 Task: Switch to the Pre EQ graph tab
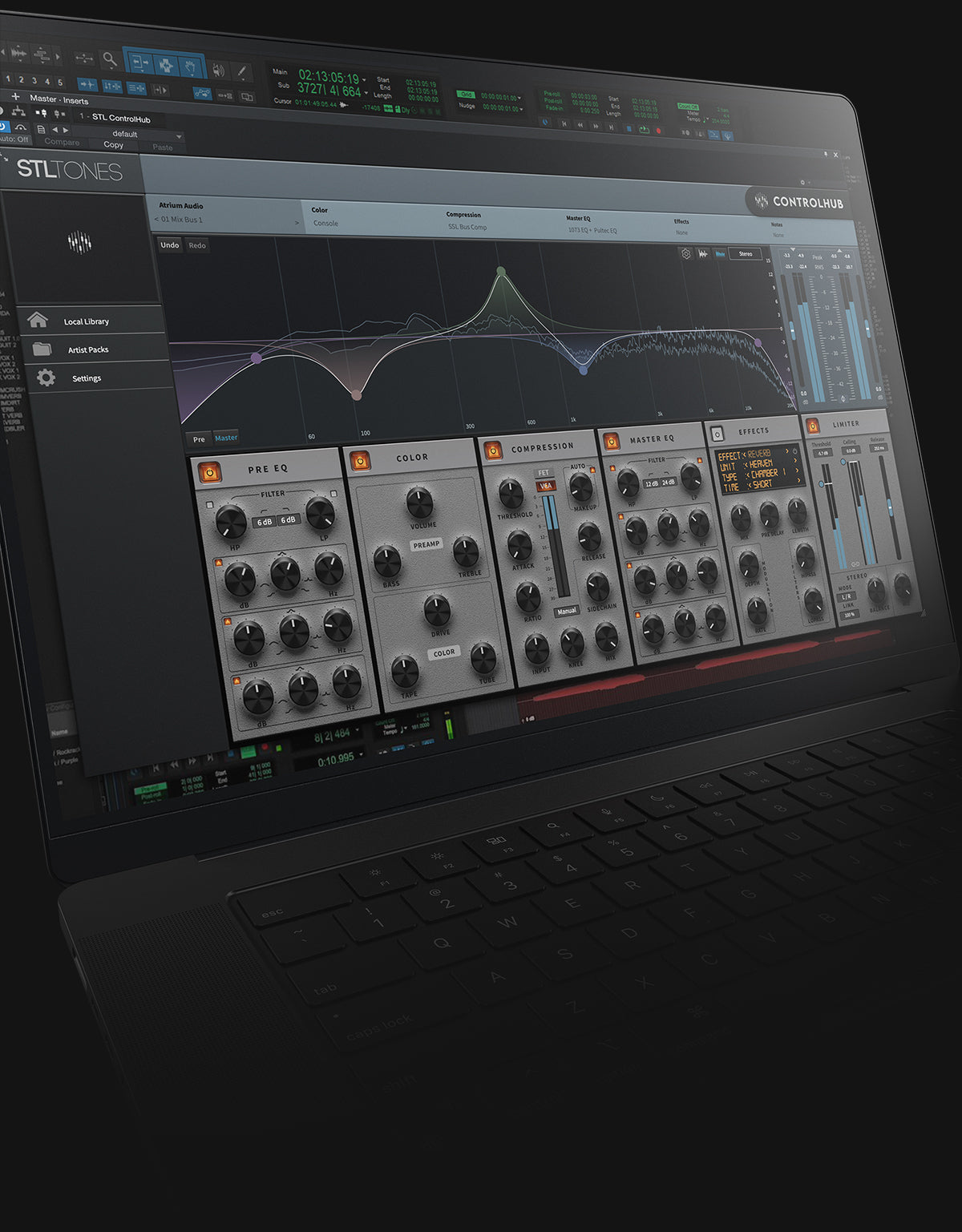[199, 438]
